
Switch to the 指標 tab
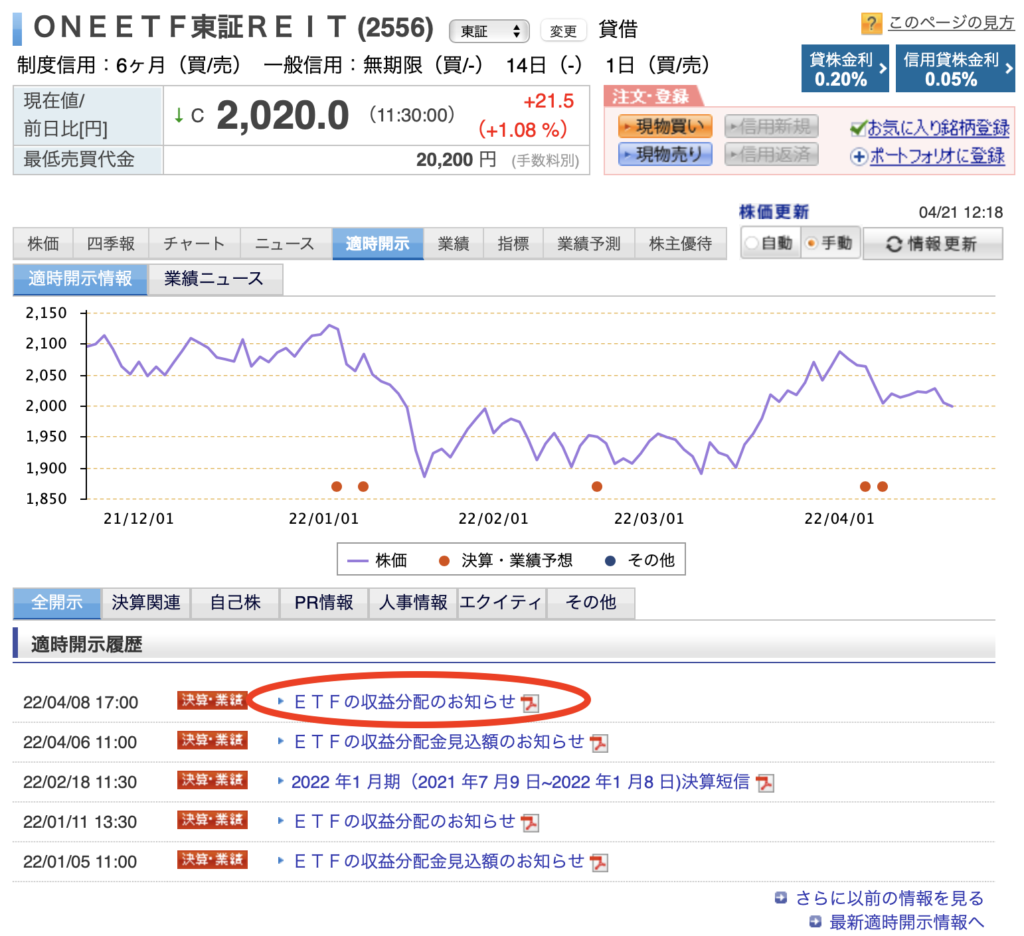click(x=513, y=244)
